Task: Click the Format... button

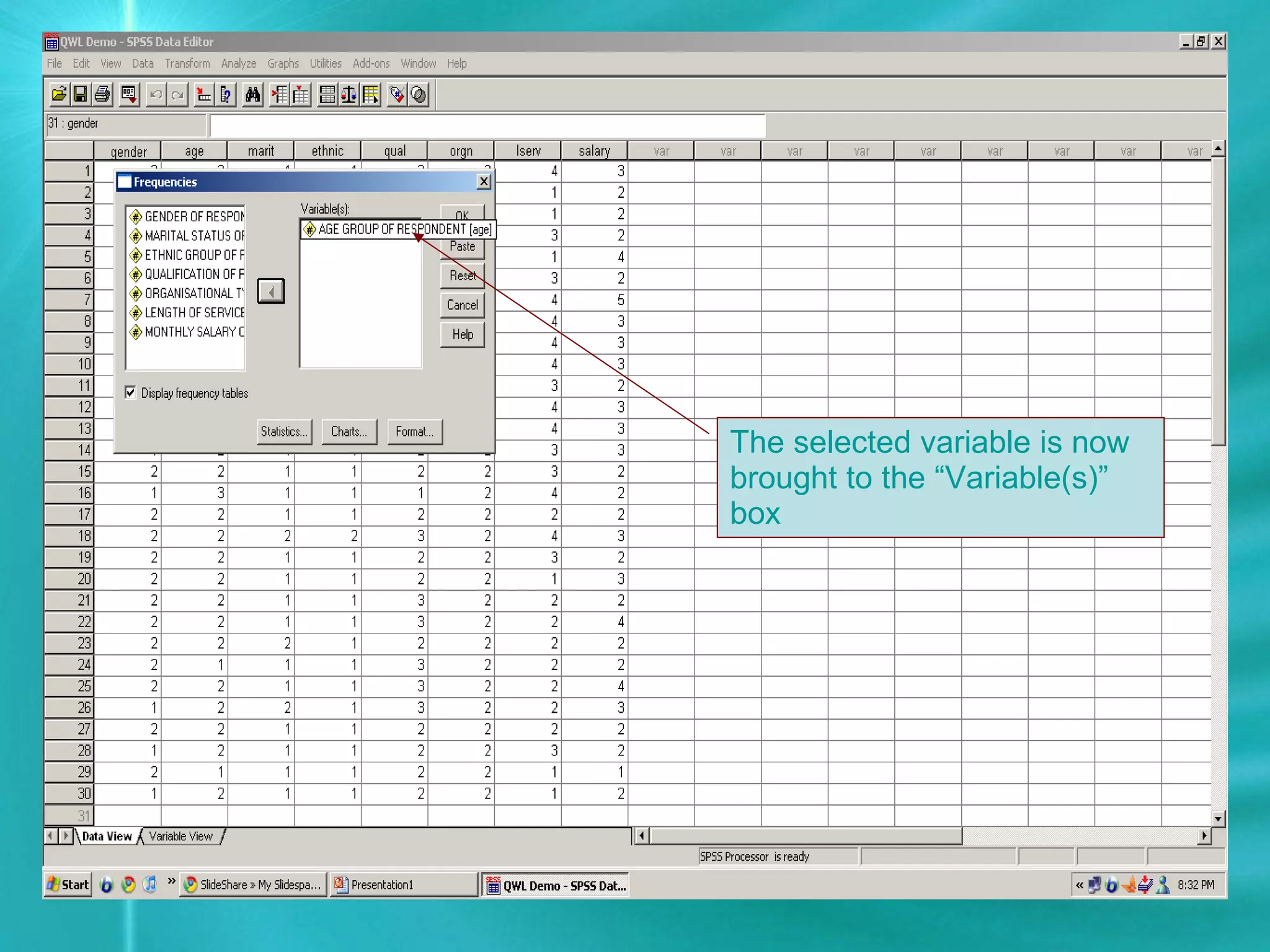Action: pos(414,431)
